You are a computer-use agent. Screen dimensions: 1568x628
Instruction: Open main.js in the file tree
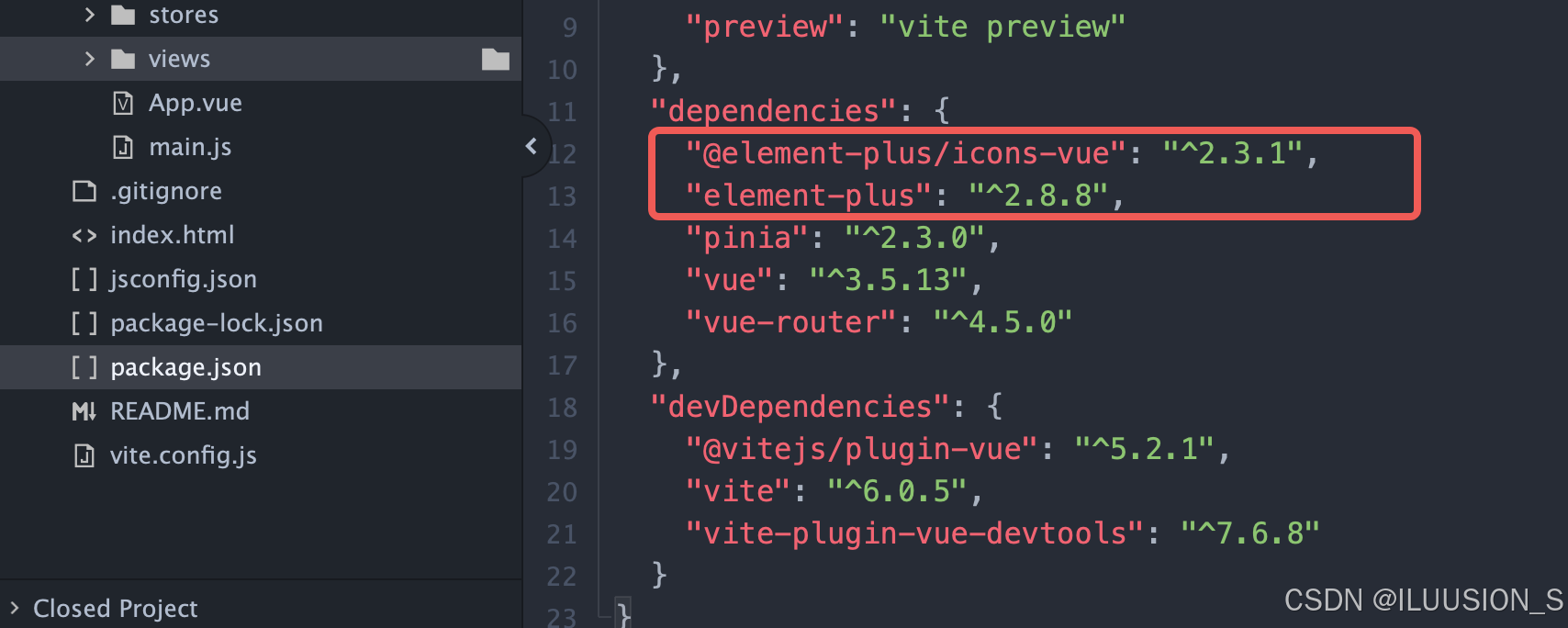[190, 147]
